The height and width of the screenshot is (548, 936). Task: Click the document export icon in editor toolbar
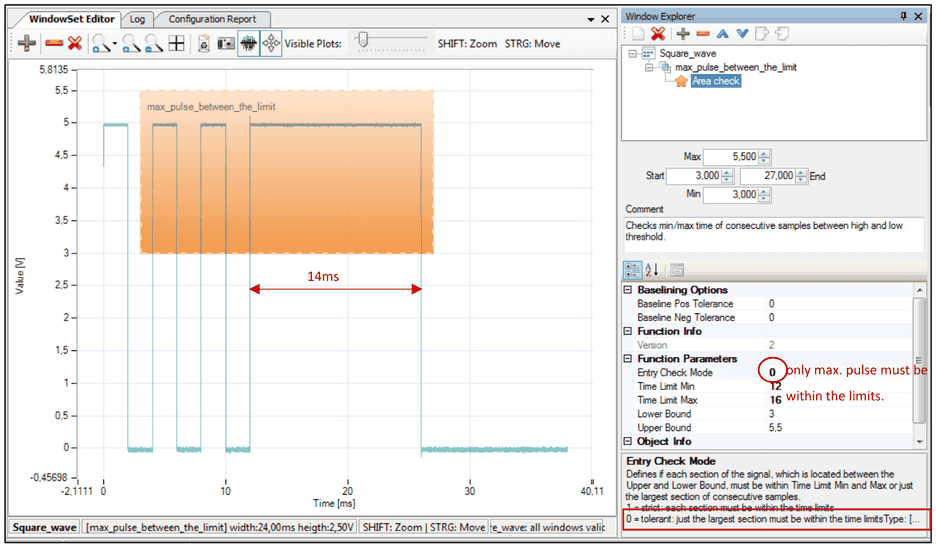[x=204, y=43]
